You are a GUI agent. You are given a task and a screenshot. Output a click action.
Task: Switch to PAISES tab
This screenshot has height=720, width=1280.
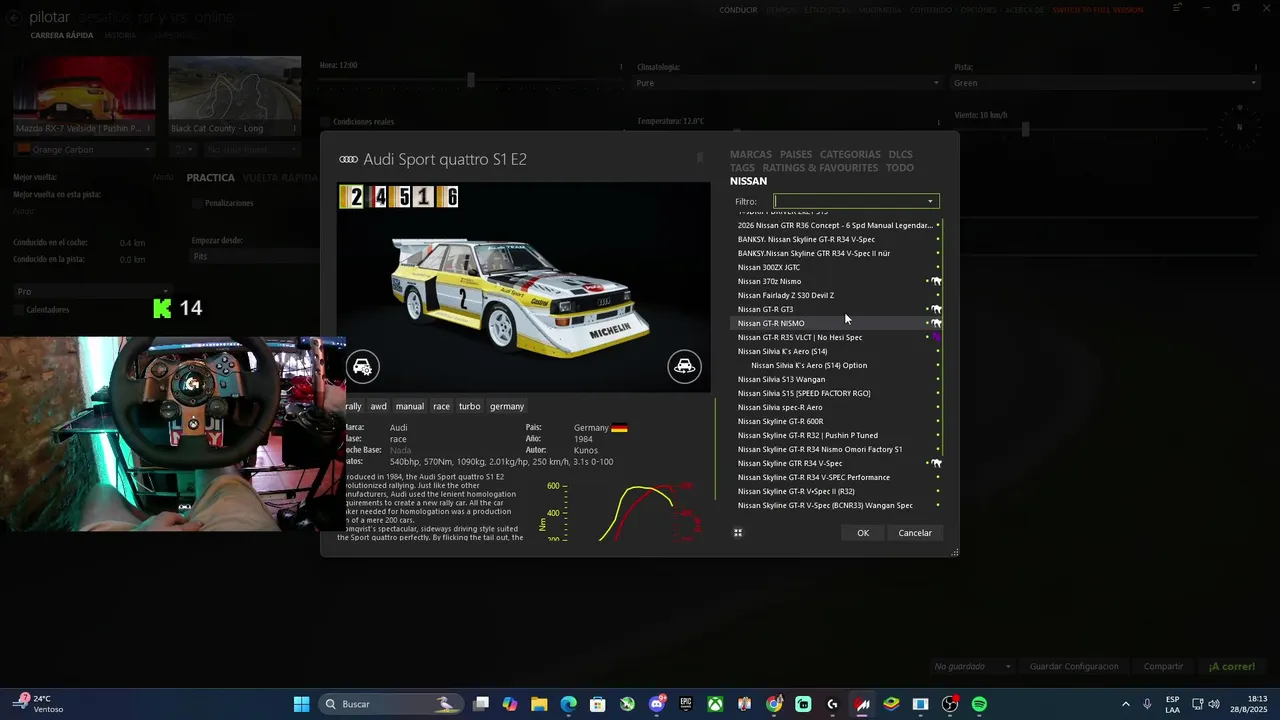796,155
